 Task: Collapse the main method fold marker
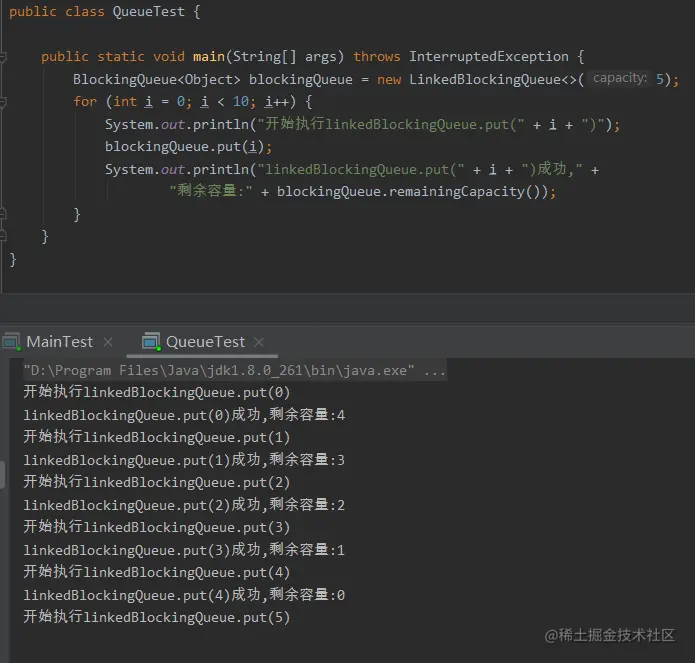pyautogui.click(x=3, y=57)
